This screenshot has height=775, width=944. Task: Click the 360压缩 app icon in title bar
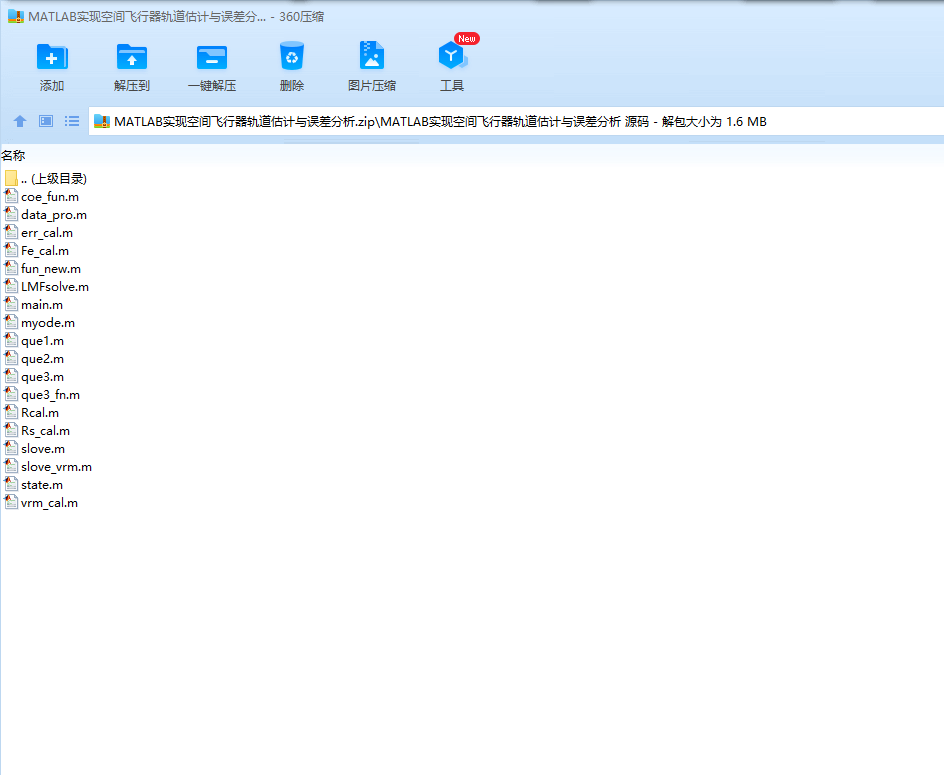pos(16,16)
